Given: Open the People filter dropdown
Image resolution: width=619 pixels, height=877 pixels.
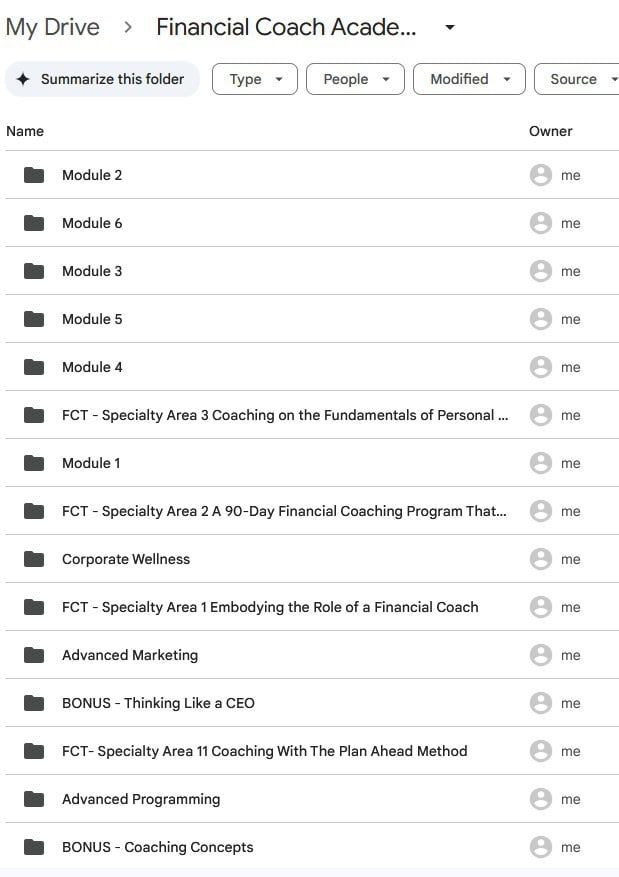Looking at the screenshot, I should coord(355,79).
